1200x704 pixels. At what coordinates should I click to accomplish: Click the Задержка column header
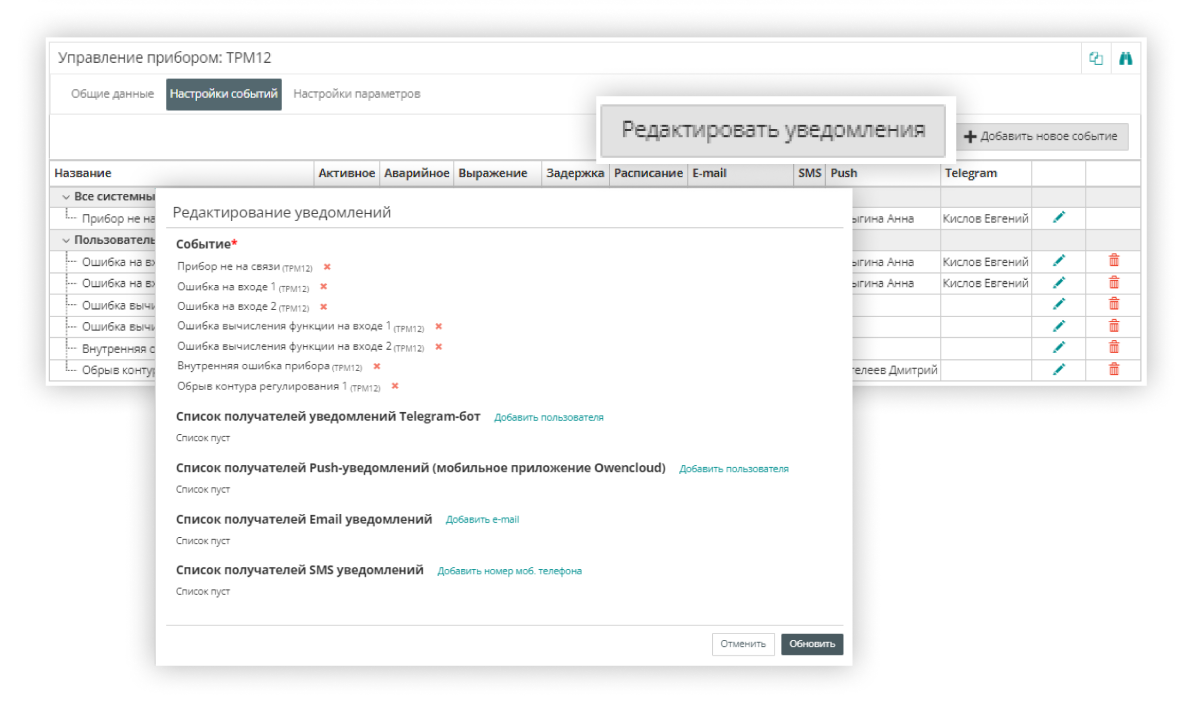[575, 173]
